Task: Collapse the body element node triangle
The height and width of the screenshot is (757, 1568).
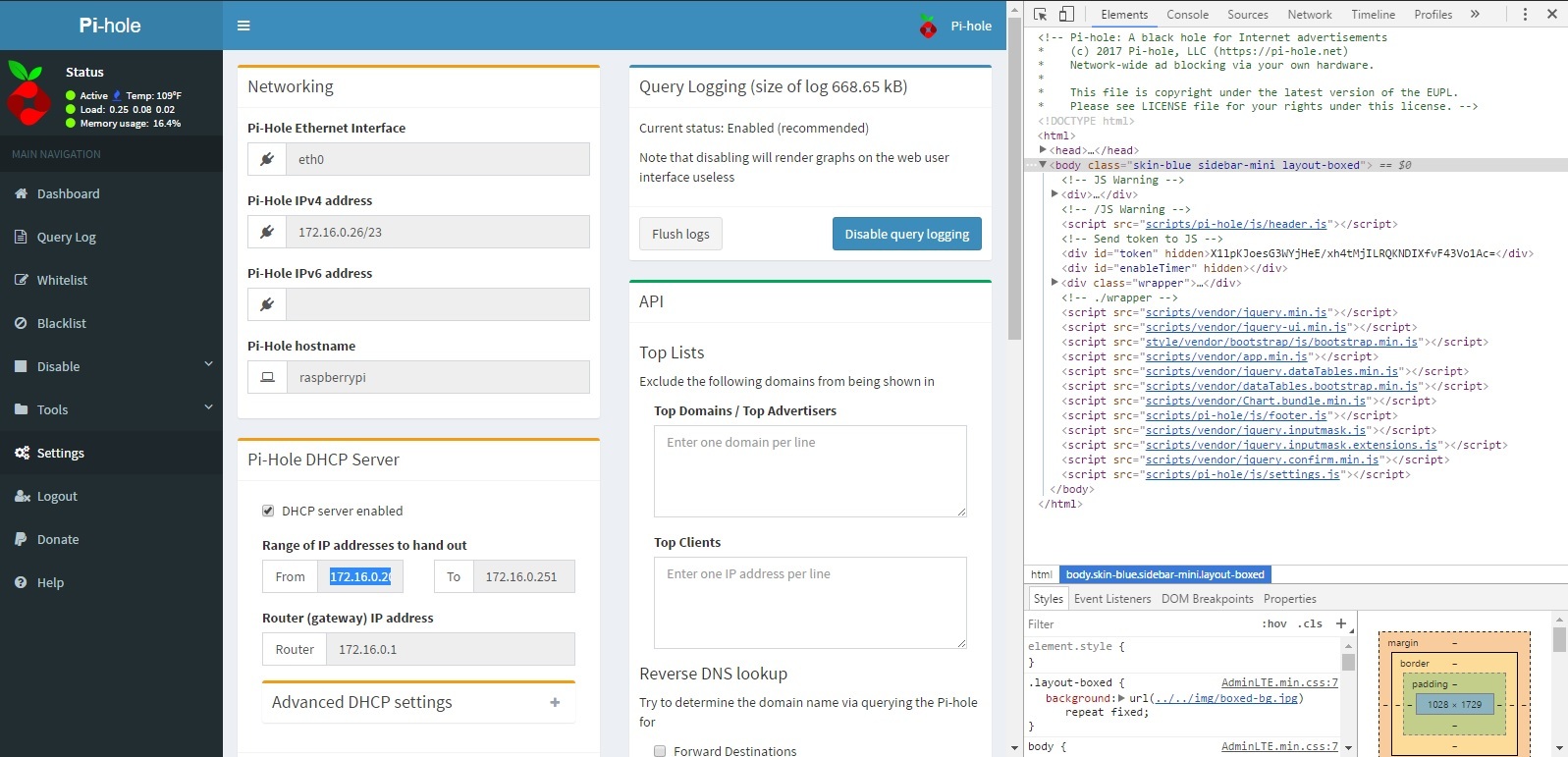Action: [x=1043, y=165]
